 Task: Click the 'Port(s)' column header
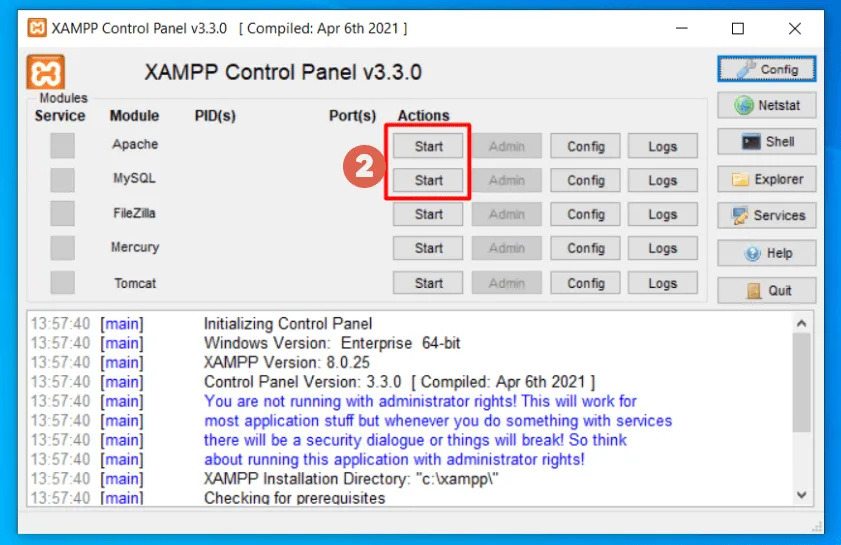point(352,116)
